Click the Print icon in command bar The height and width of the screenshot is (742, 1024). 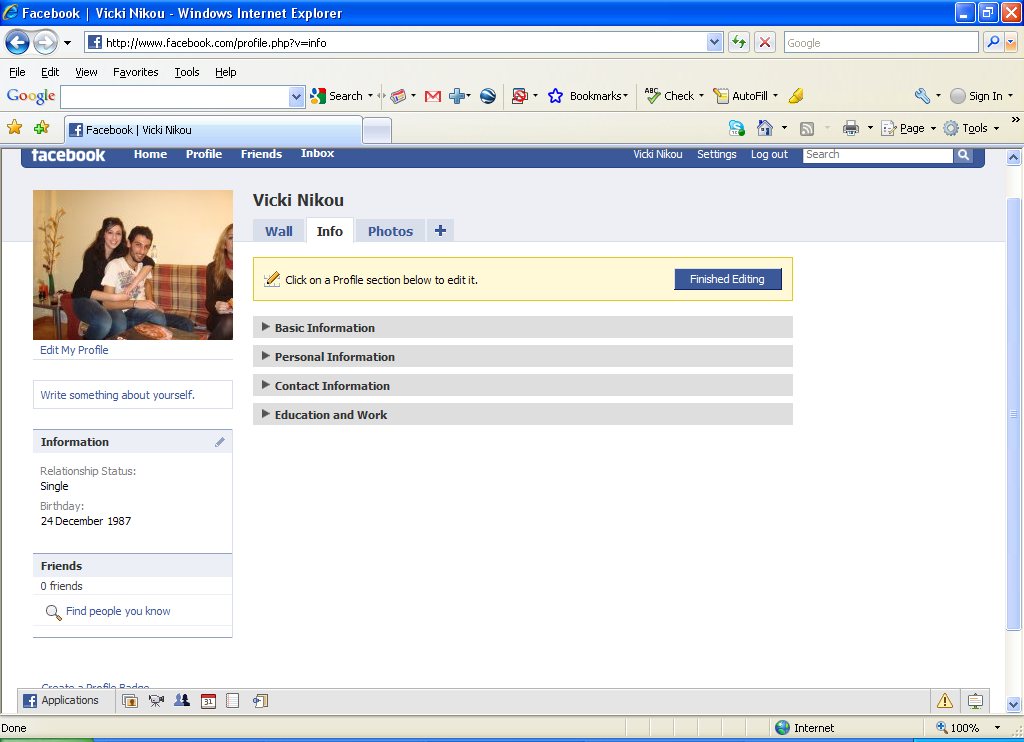point(850,128)
